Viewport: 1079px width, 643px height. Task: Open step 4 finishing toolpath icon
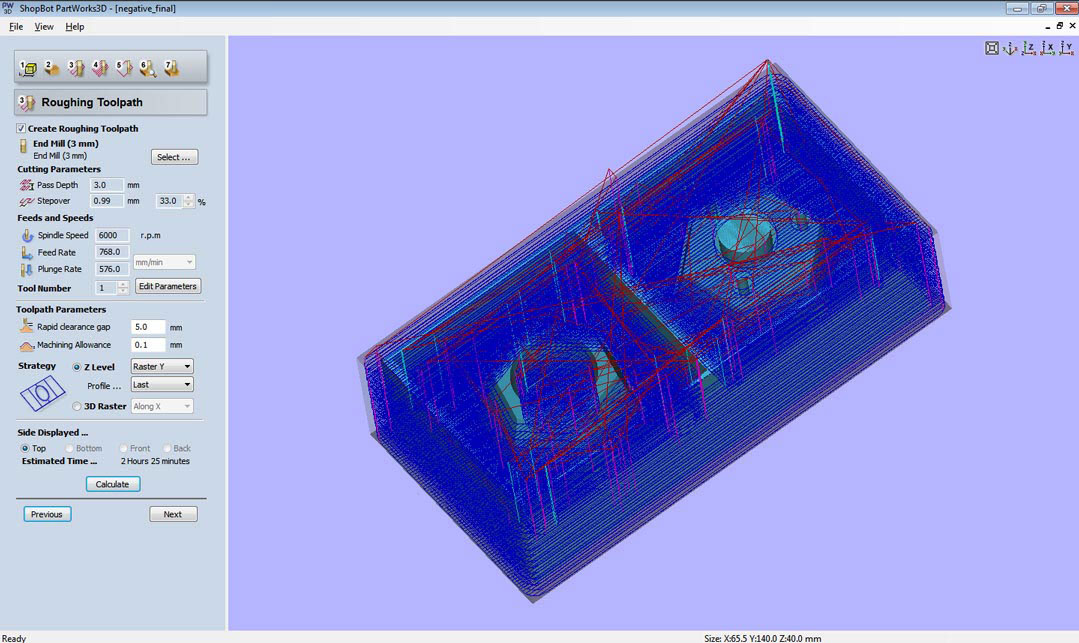coord(100,67)
